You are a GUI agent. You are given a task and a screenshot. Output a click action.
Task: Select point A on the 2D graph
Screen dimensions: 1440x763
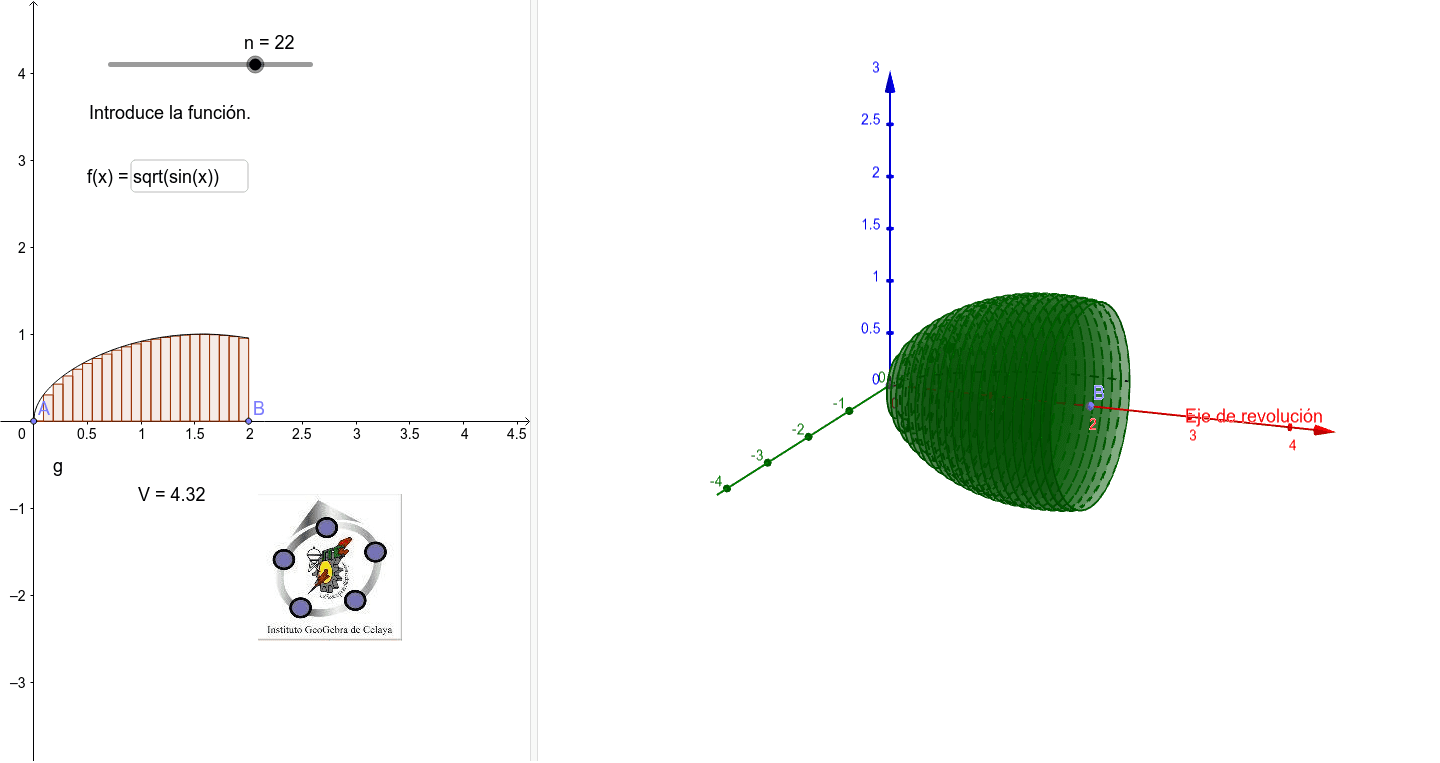[x=34, y=421]
